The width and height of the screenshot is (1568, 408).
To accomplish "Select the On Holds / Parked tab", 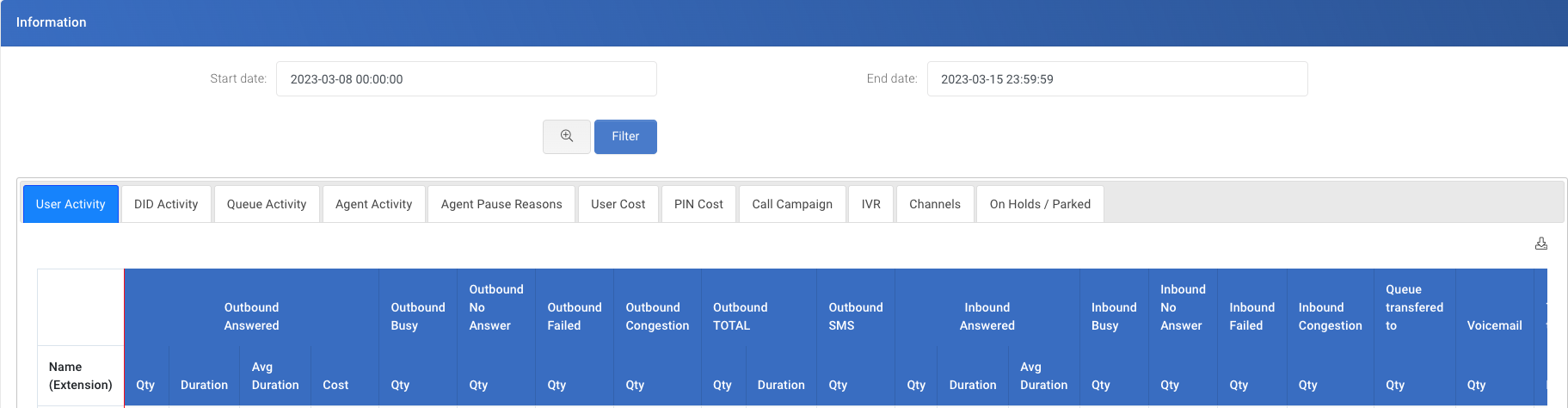I will pos(1040,204).
